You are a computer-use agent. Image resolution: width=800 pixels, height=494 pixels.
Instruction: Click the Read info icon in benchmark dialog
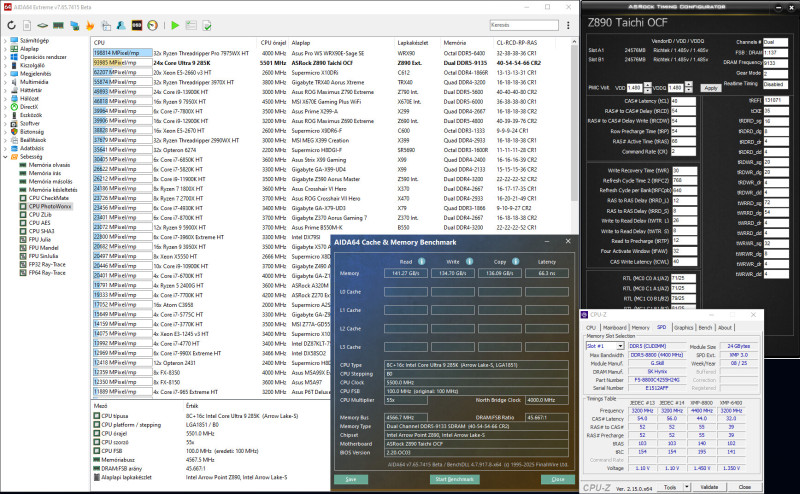coord(421,261)
